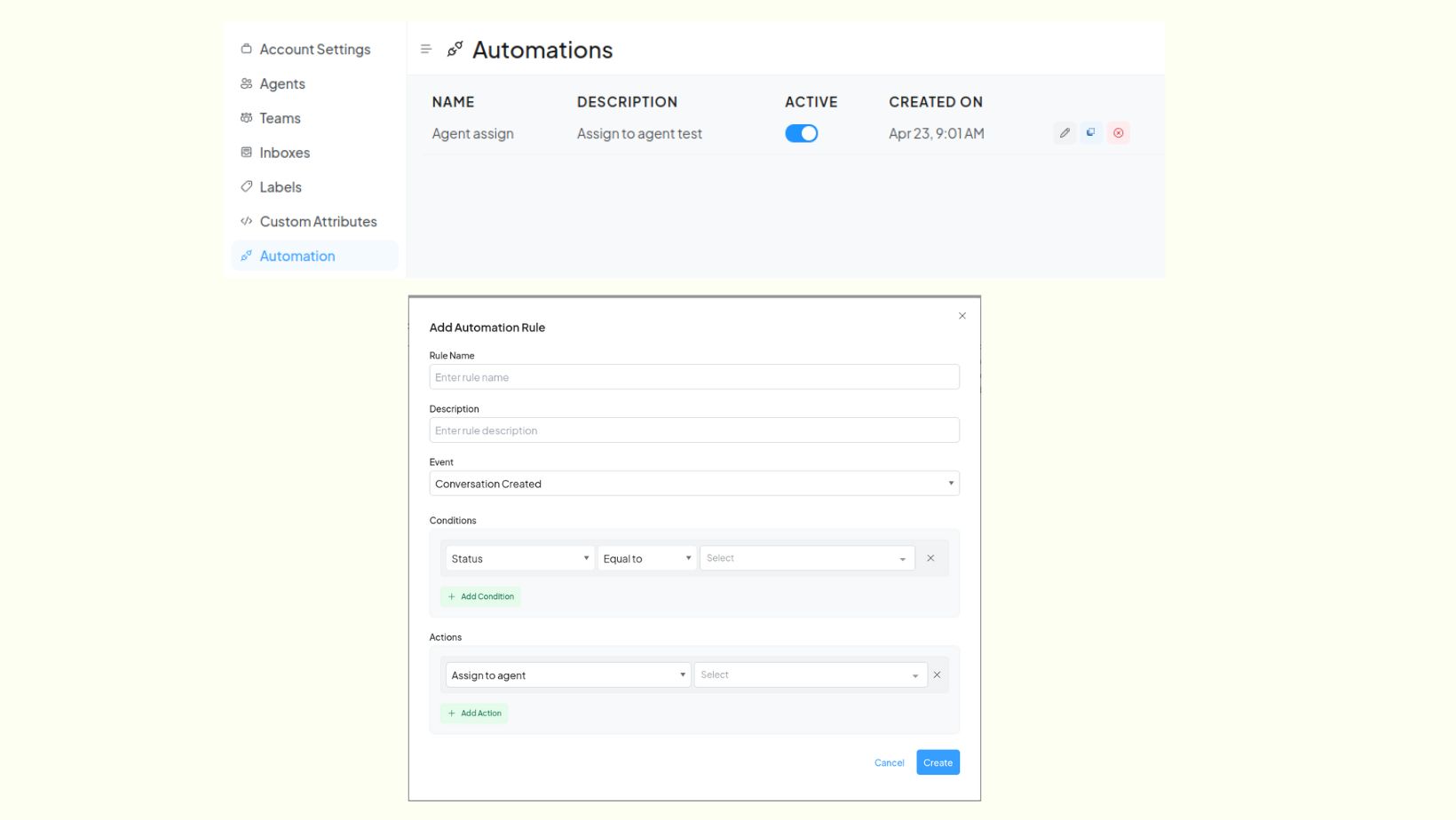Select Automation in the sidebar
Screen dimensions: 1456x820
coord(315,256)
